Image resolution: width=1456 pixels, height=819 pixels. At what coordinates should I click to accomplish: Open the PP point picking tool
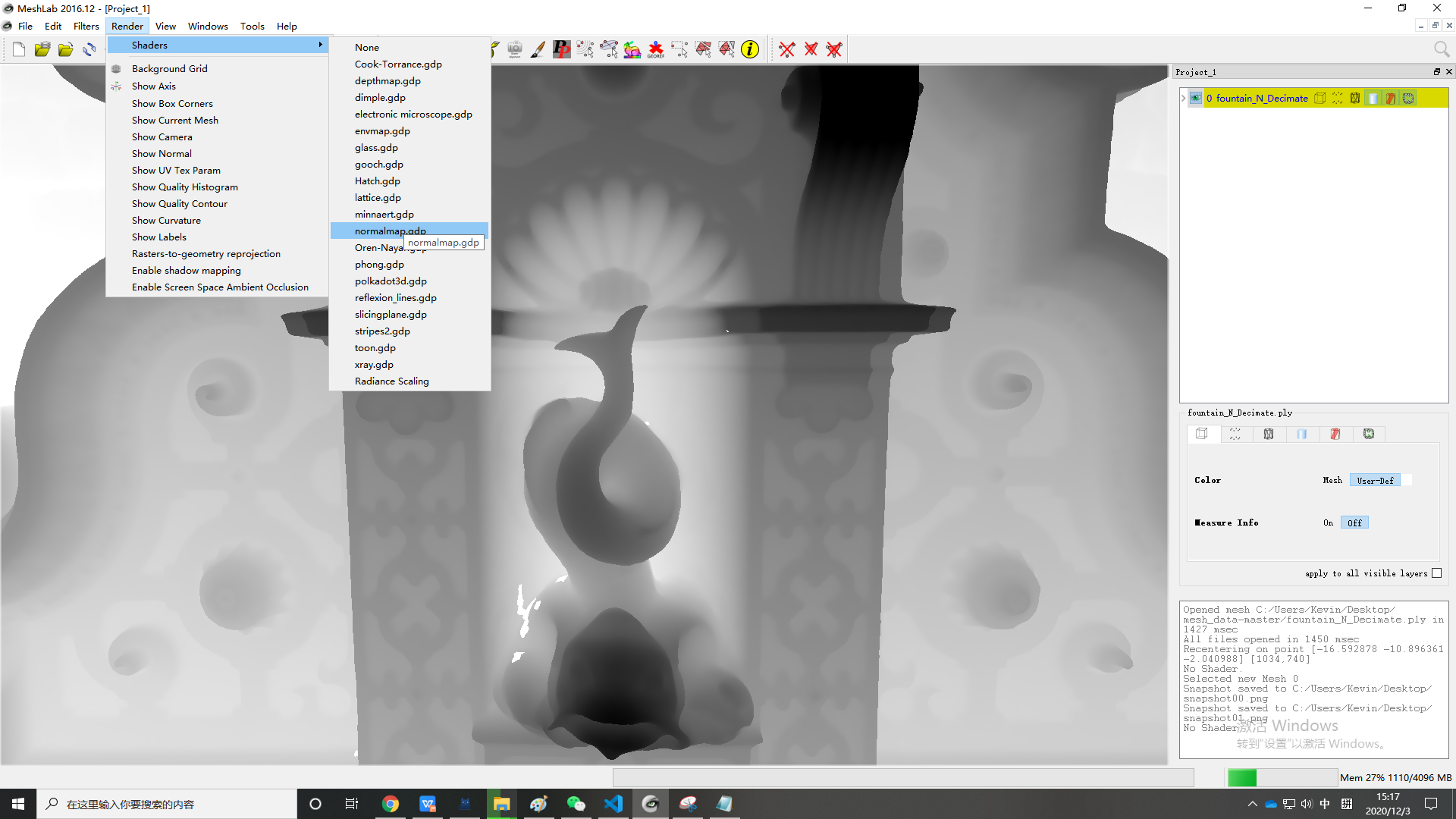562,50
